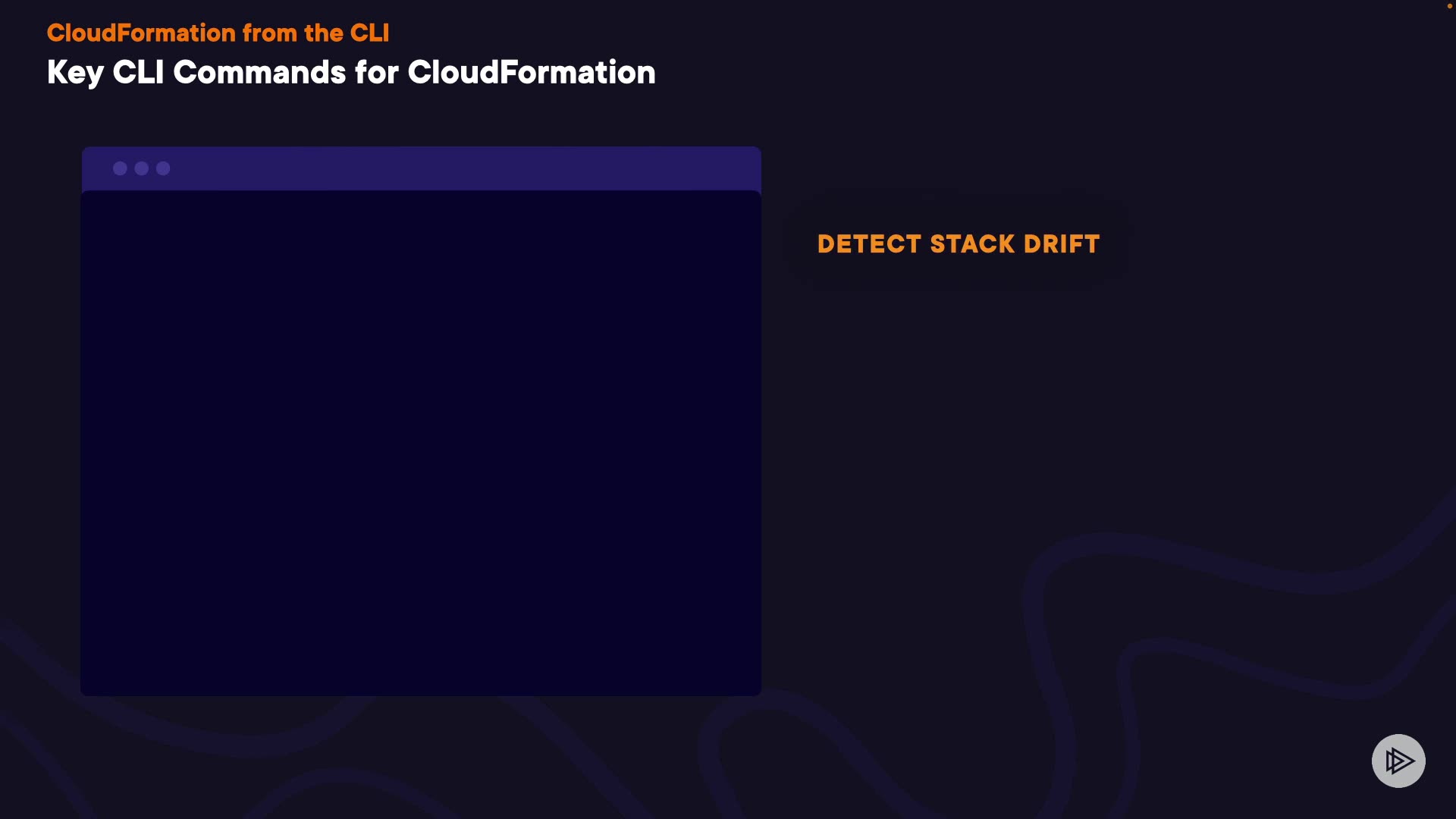Screen dimensions: 1456x819
Task: Click CloudFormation in the white slide title
Action: (531, 73)
